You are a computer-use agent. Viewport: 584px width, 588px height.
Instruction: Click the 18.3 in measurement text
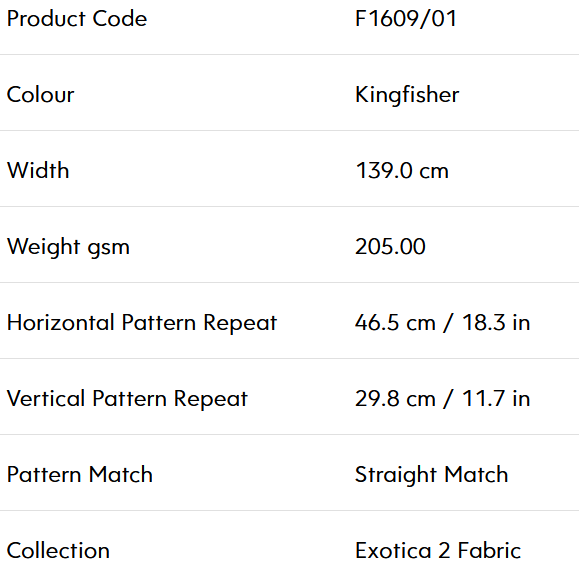(x=496, y=323)
